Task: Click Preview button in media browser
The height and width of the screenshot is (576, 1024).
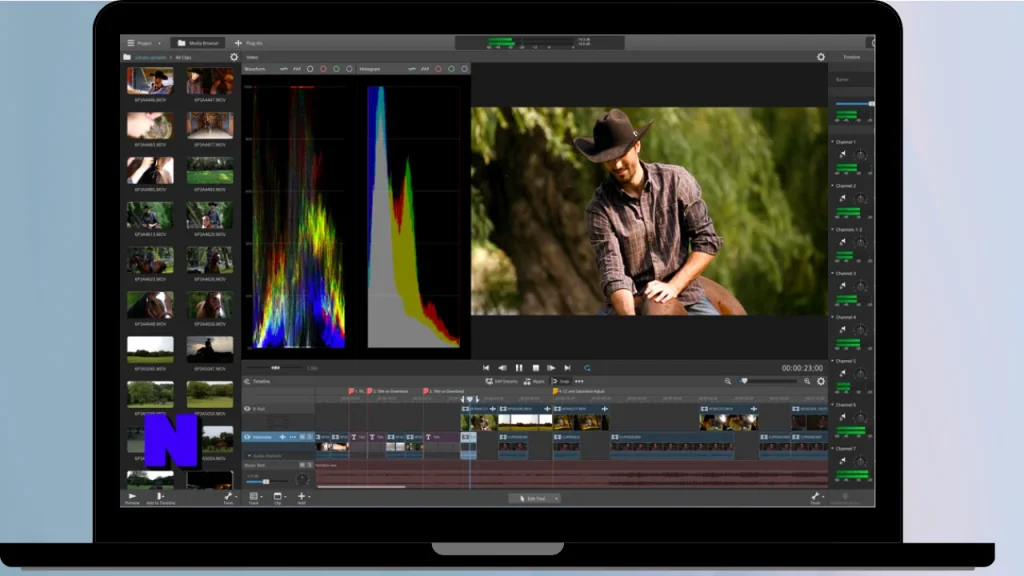Action: pos(133,499)
